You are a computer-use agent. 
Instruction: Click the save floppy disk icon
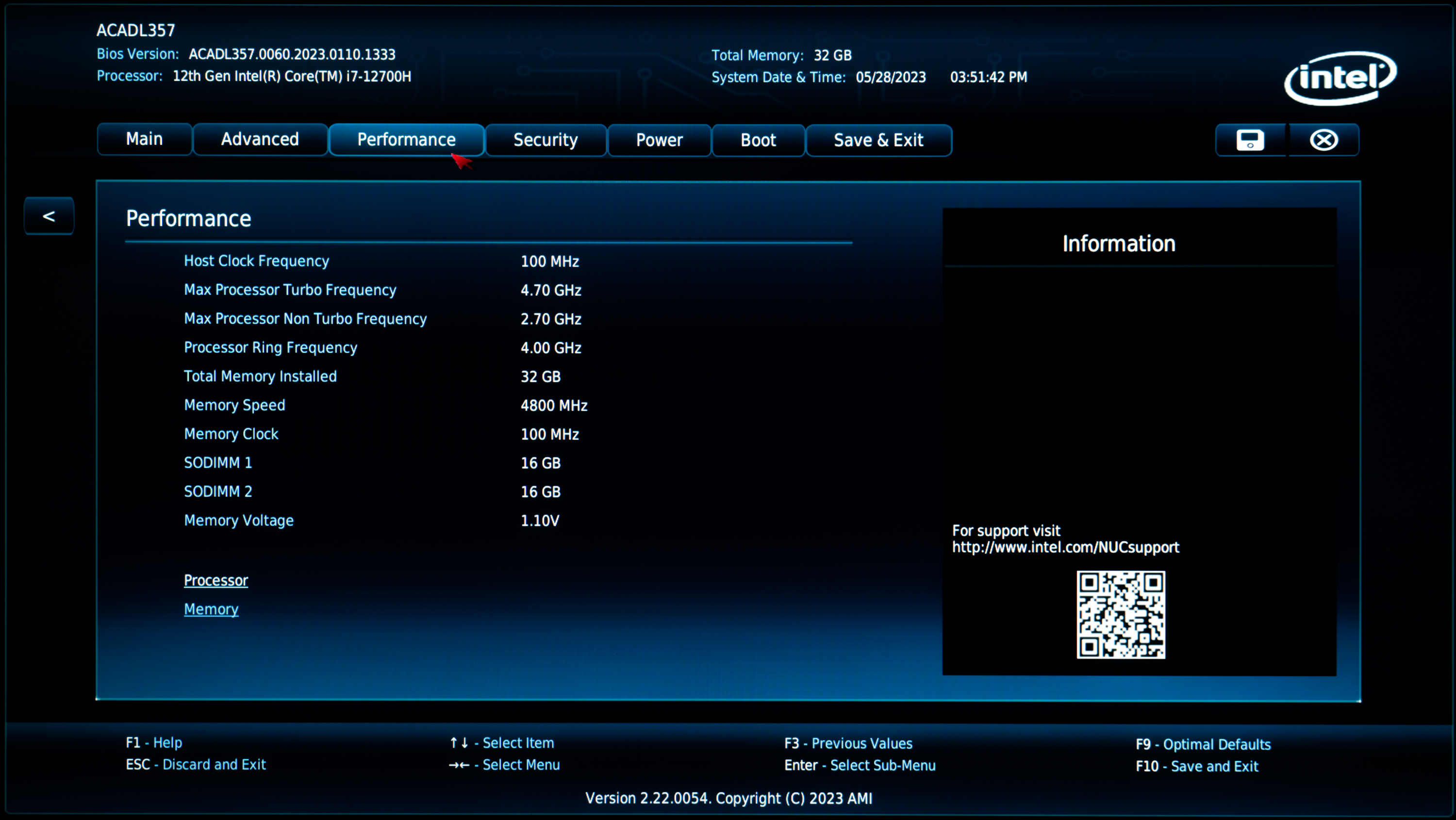[x=1250, y=140]
